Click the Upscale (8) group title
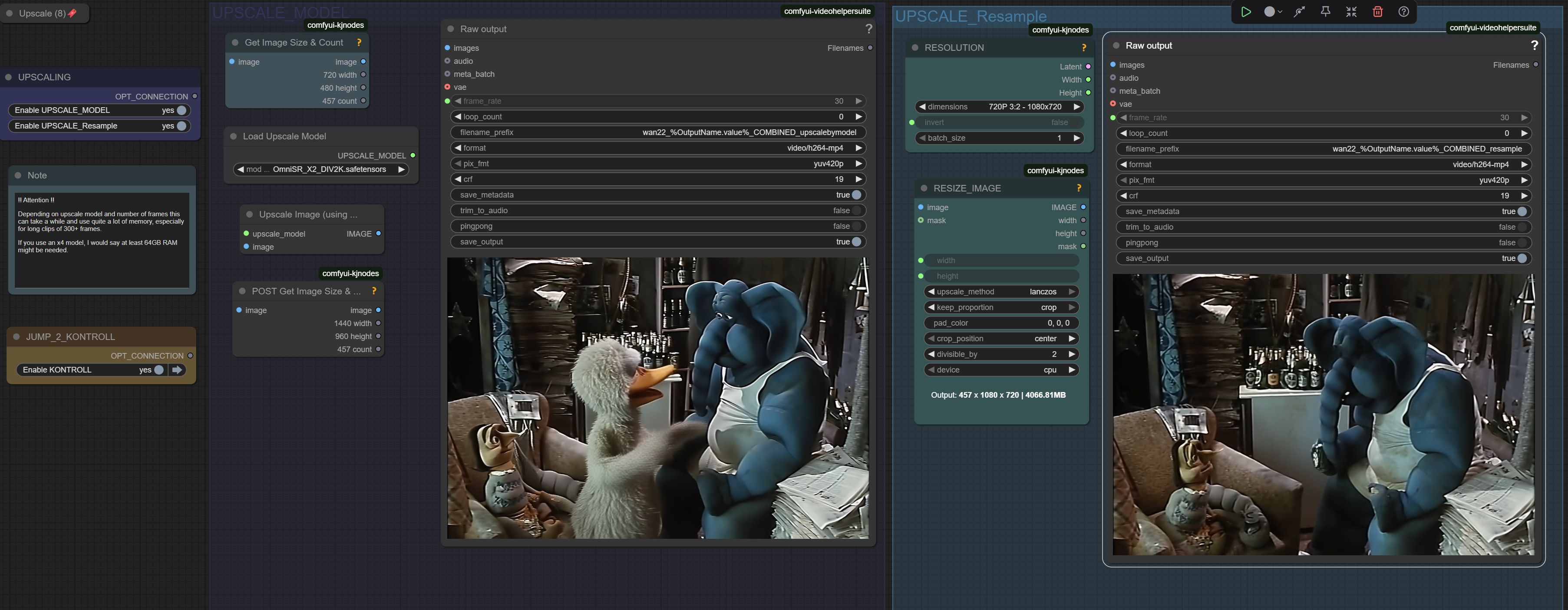The width and height of the screenshot is (1568, 610). pyautogui.click(x=42, y=13)
